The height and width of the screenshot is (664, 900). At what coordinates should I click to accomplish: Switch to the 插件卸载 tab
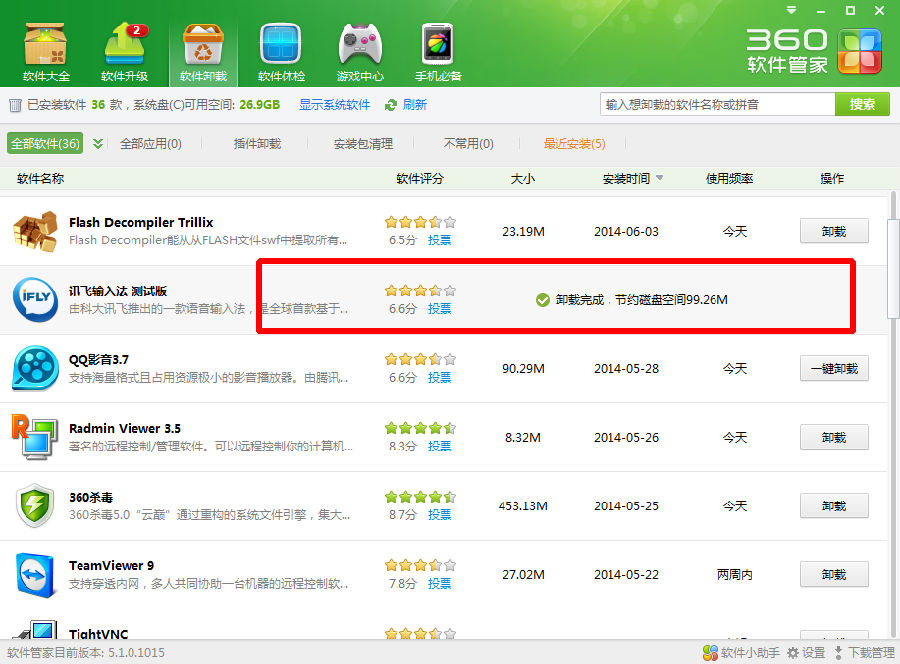[257, 143]
